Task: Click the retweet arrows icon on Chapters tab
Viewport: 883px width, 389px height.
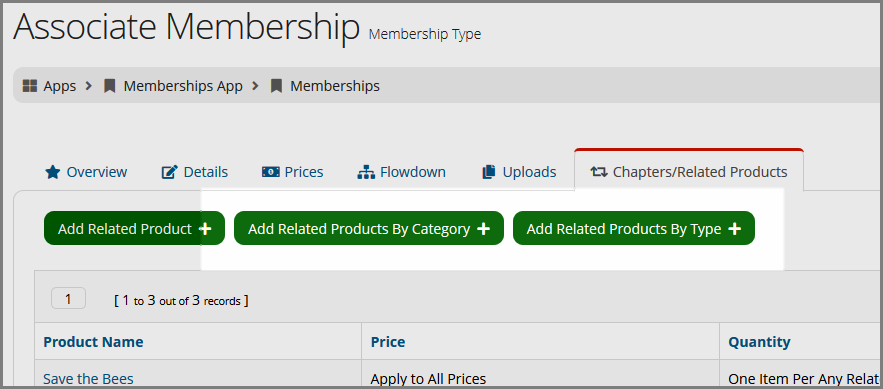Action: (599, 172)
